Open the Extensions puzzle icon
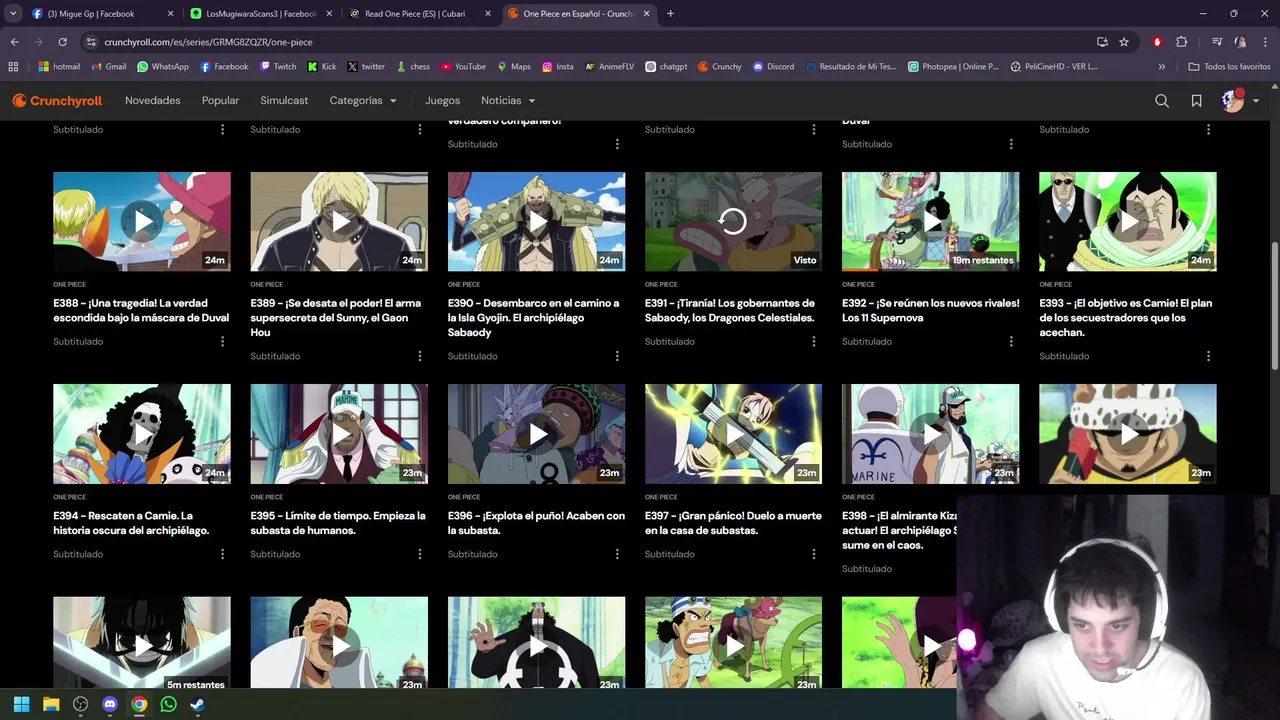The height and width of the screenshot is (720, 1280). 1181,42
